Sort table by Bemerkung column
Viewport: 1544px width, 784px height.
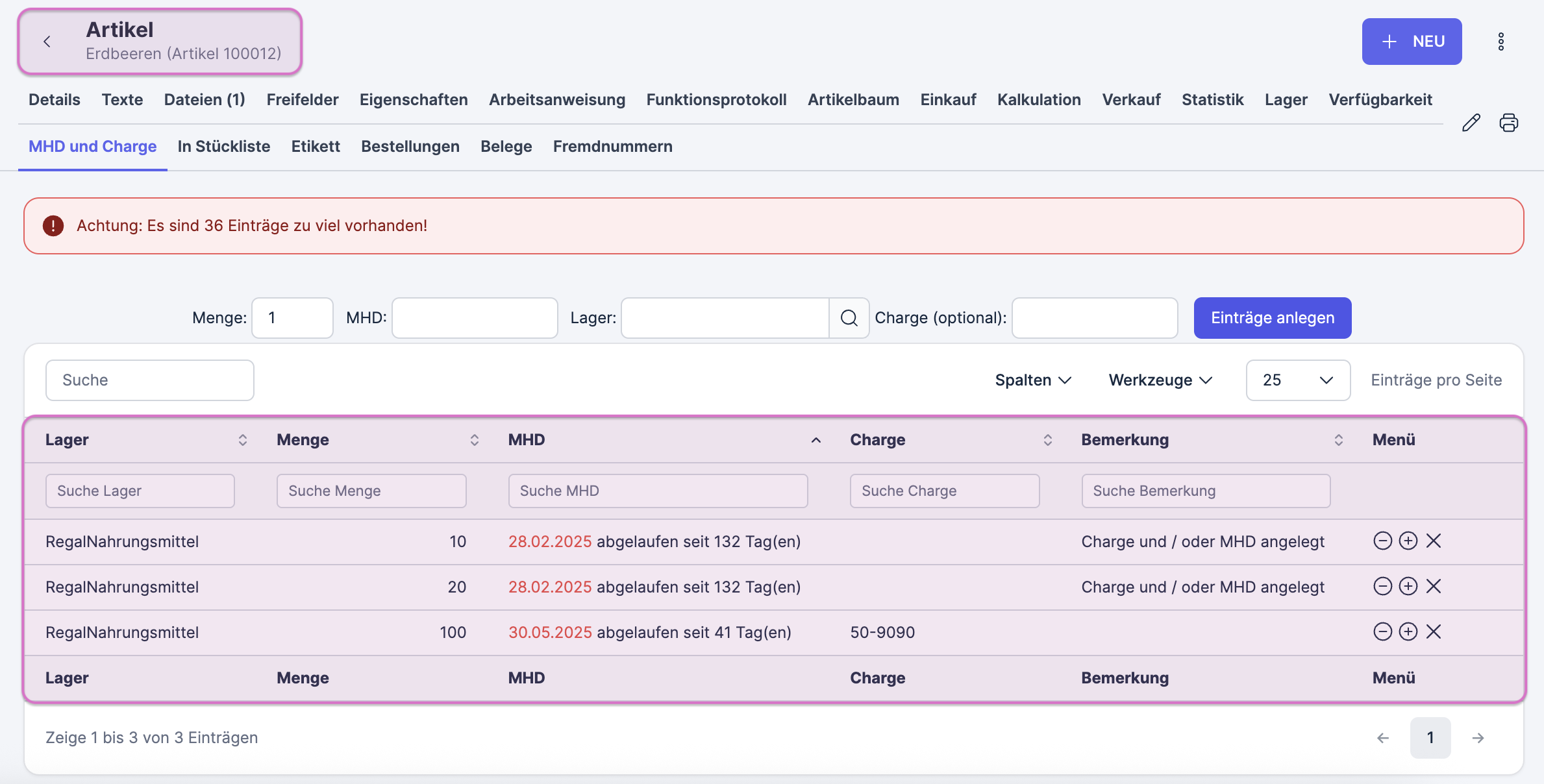(x=1338, y=440)
